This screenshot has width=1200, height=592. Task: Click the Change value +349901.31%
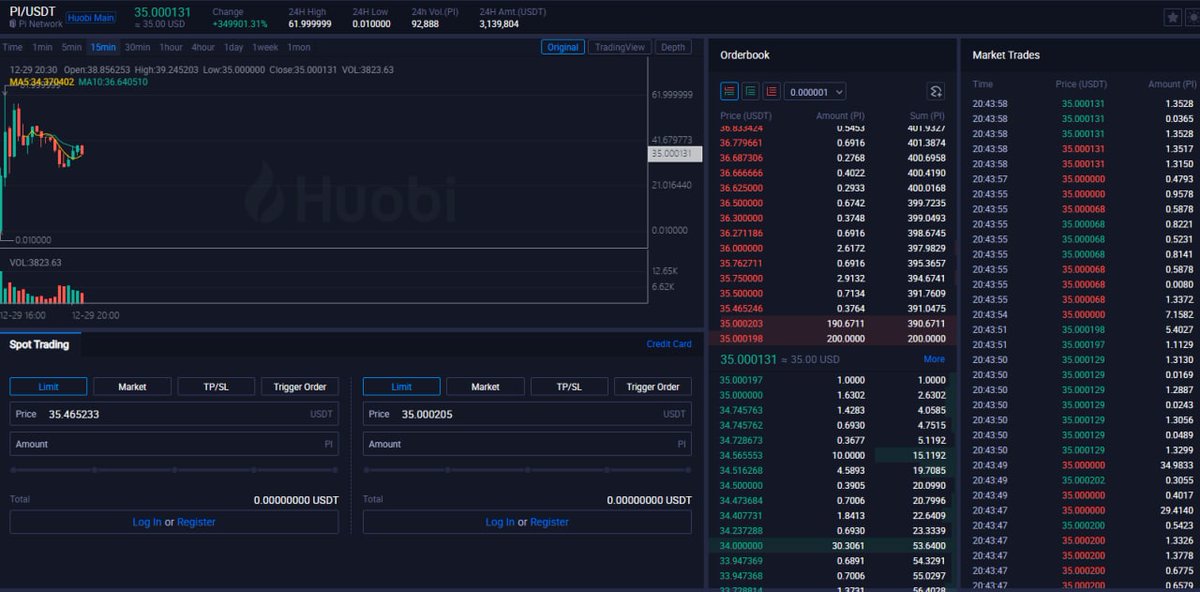click(240, 23)
